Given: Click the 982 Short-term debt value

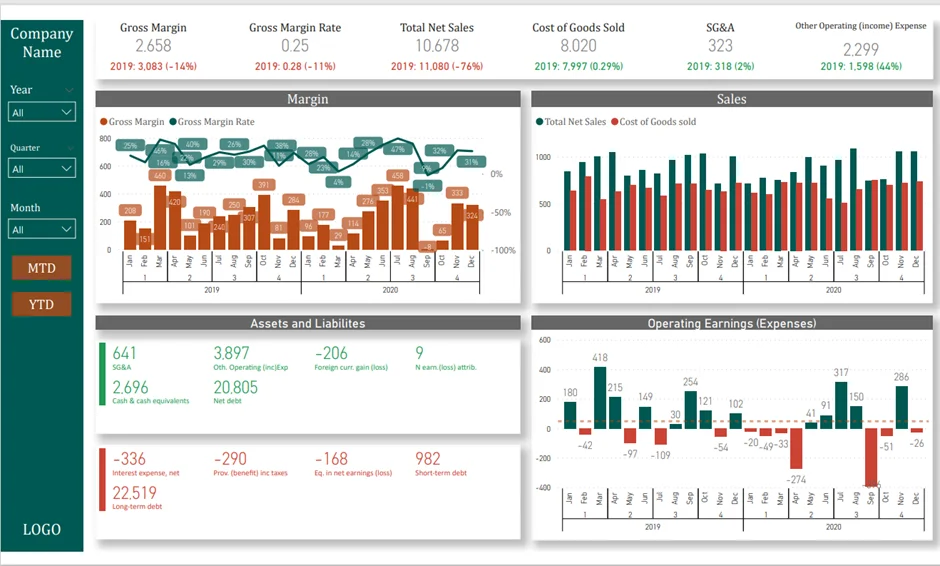Looking at the screenshot, I should pos(428,459).
